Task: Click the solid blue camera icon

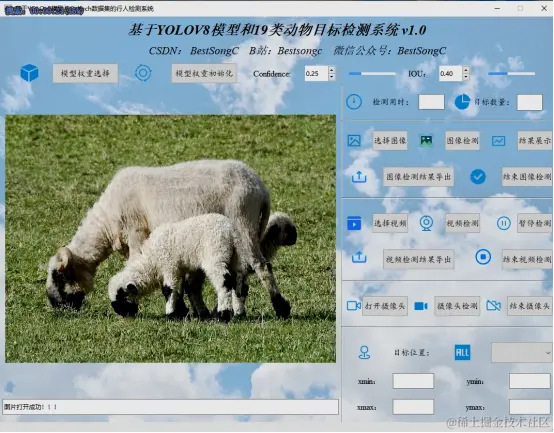Action: (x=420, y=306)
